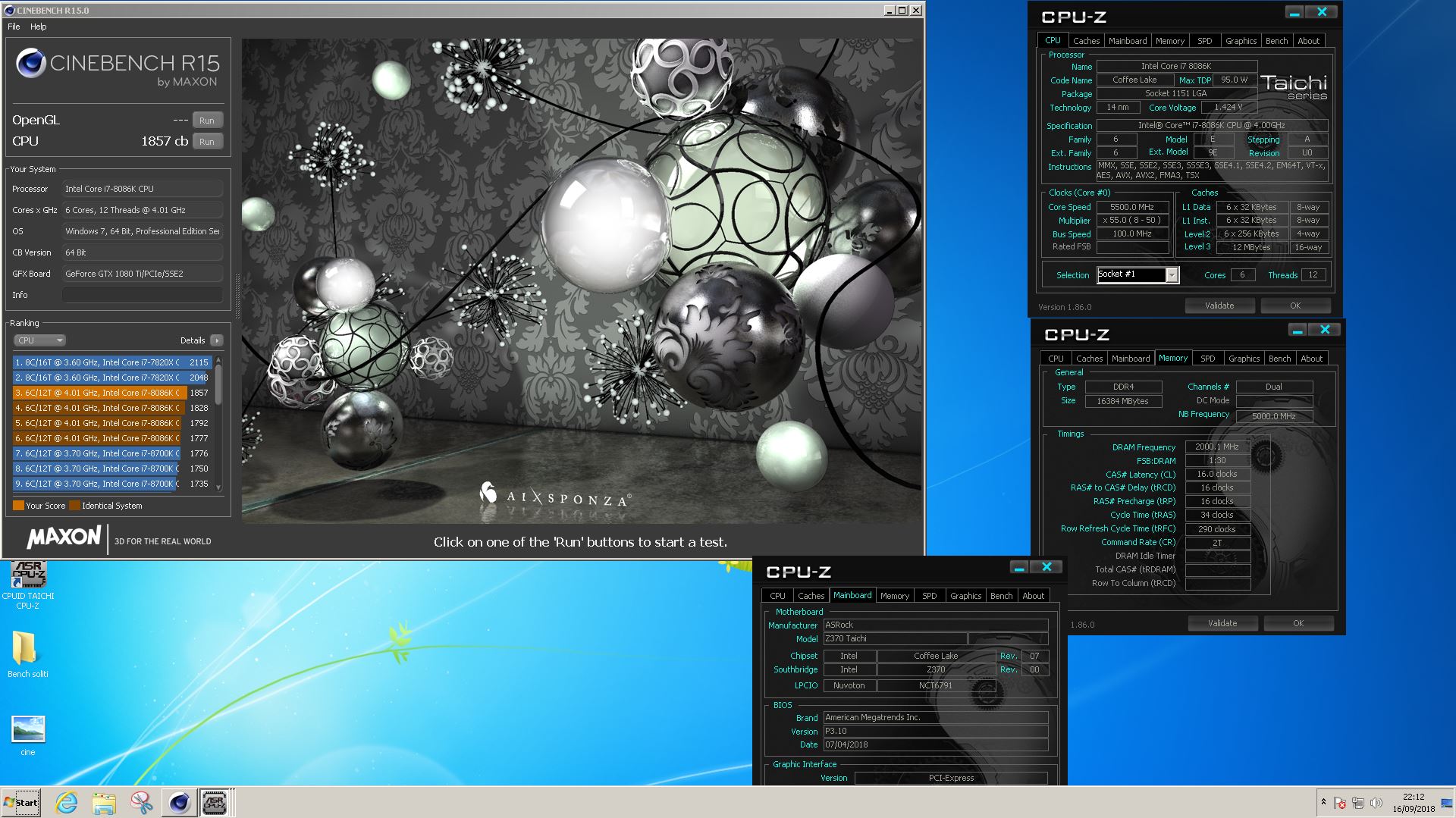1456x818 pixels.
Task: Expand the Ranking CPU dropdown
Action: point(40,340)
